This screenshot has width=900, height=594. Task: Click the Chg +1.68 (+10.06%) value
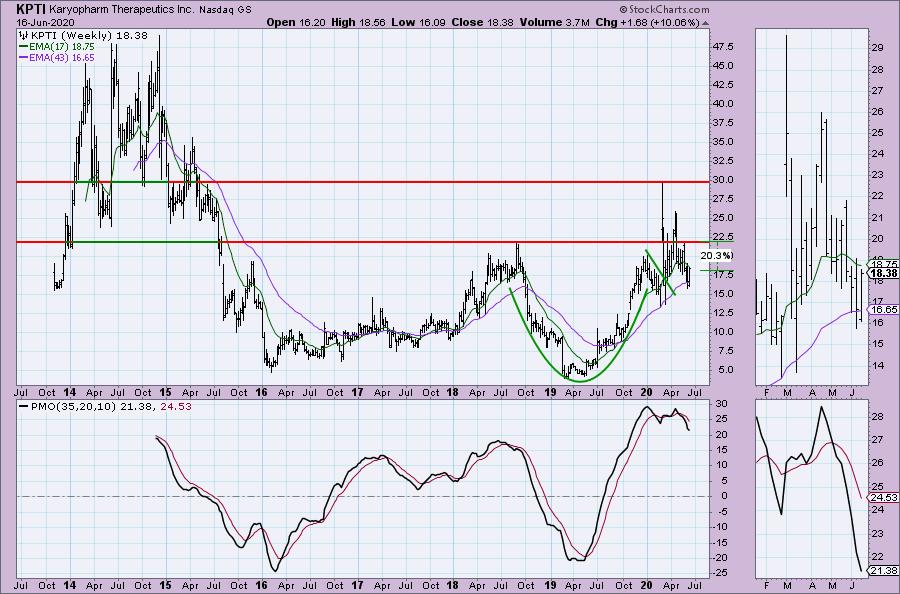pos(647,22)
